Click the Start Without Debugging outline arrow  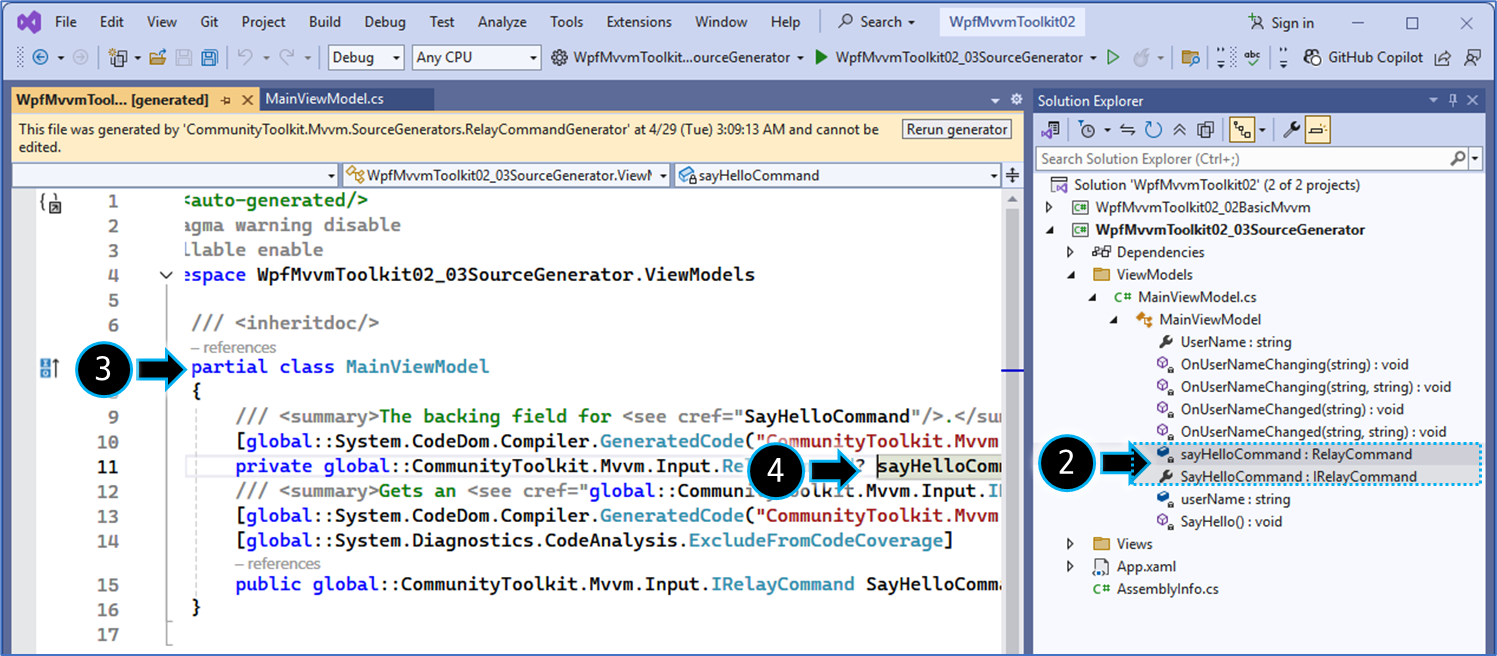(1113, 58)
